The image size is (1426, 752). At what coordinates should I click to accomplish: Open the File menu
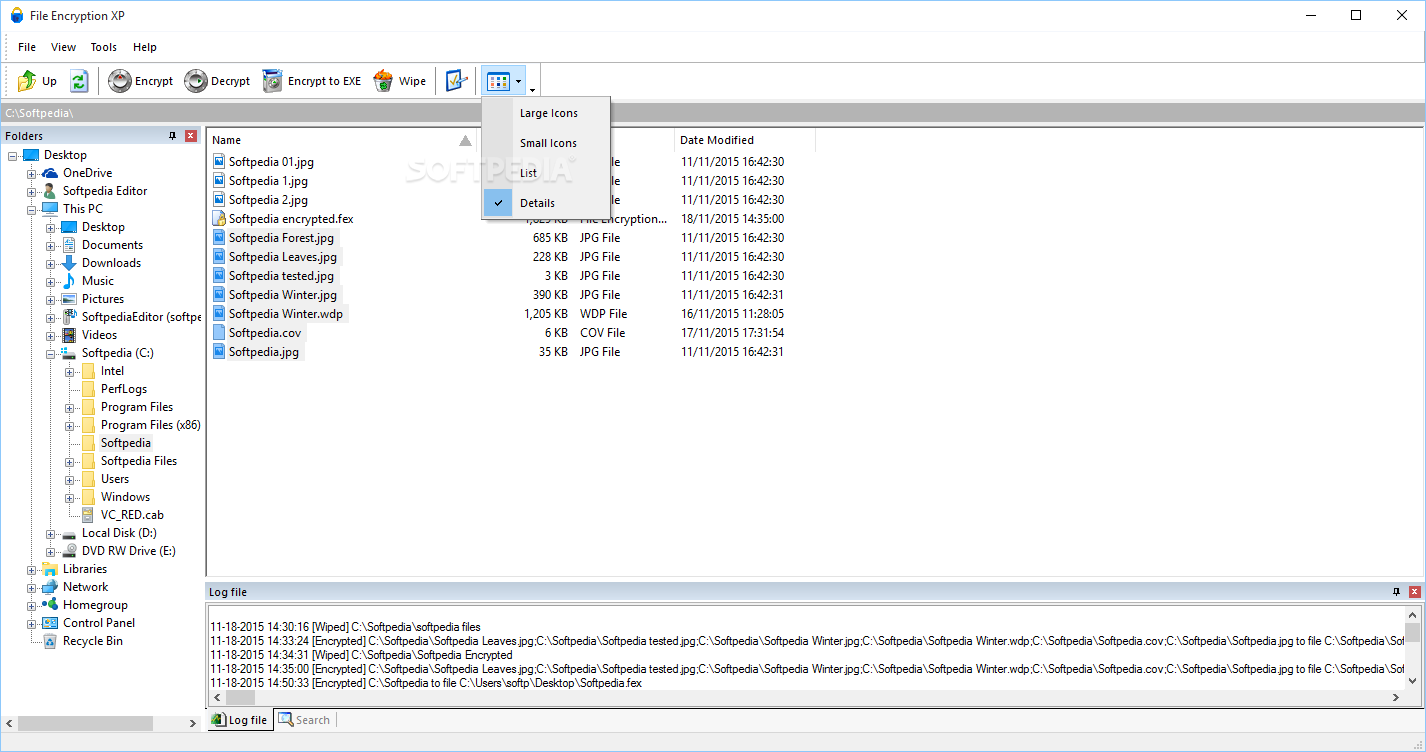point(27,47)
